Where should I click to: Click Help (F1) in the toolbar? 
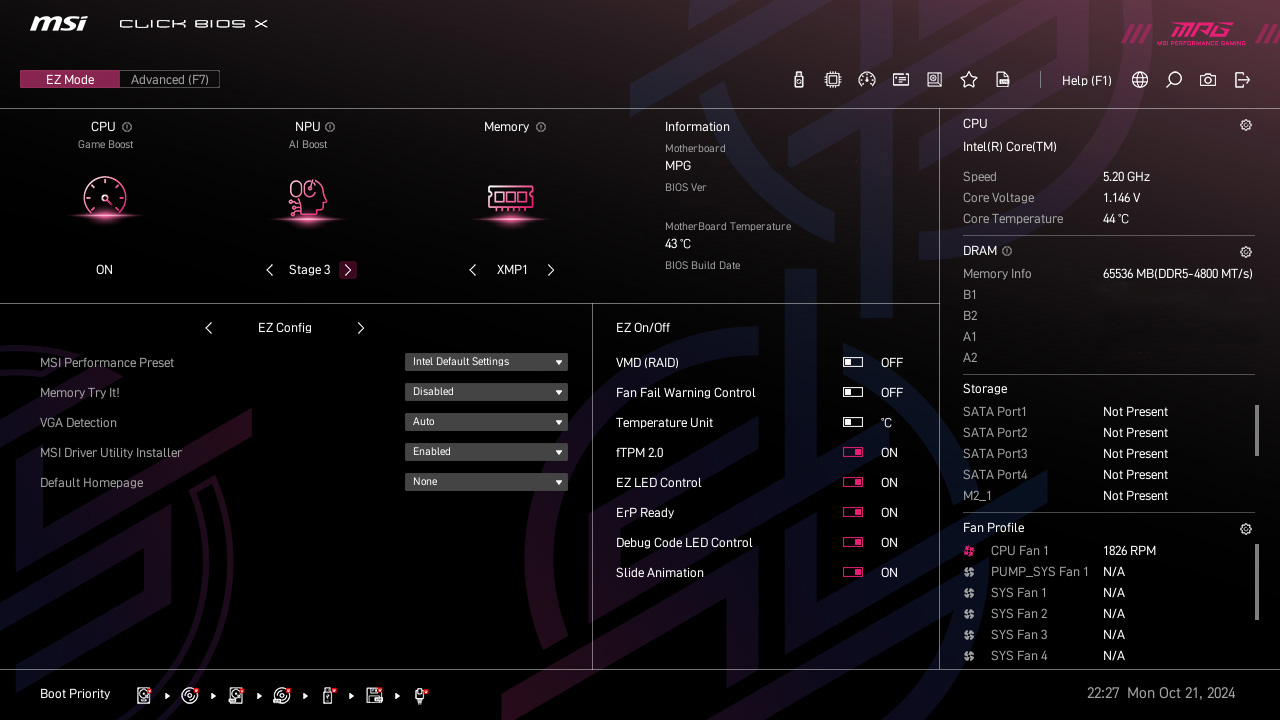[1086, 80]
